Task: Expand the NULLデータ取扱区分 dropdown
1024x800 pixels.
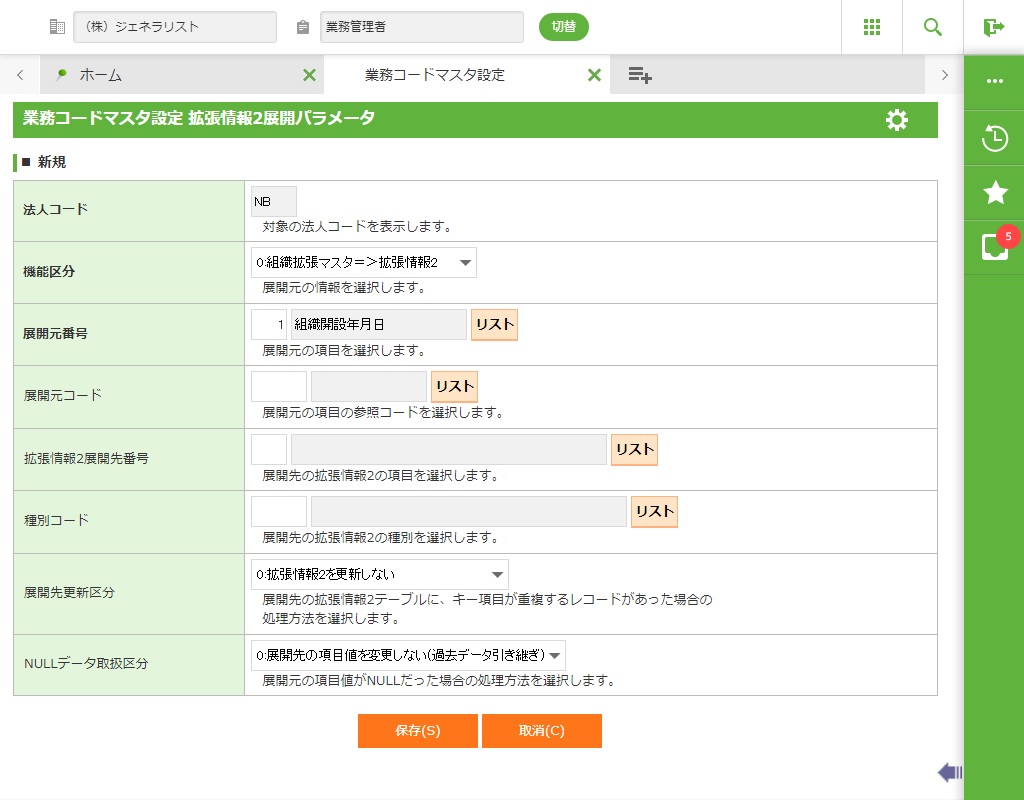Action: pos(408,656)
